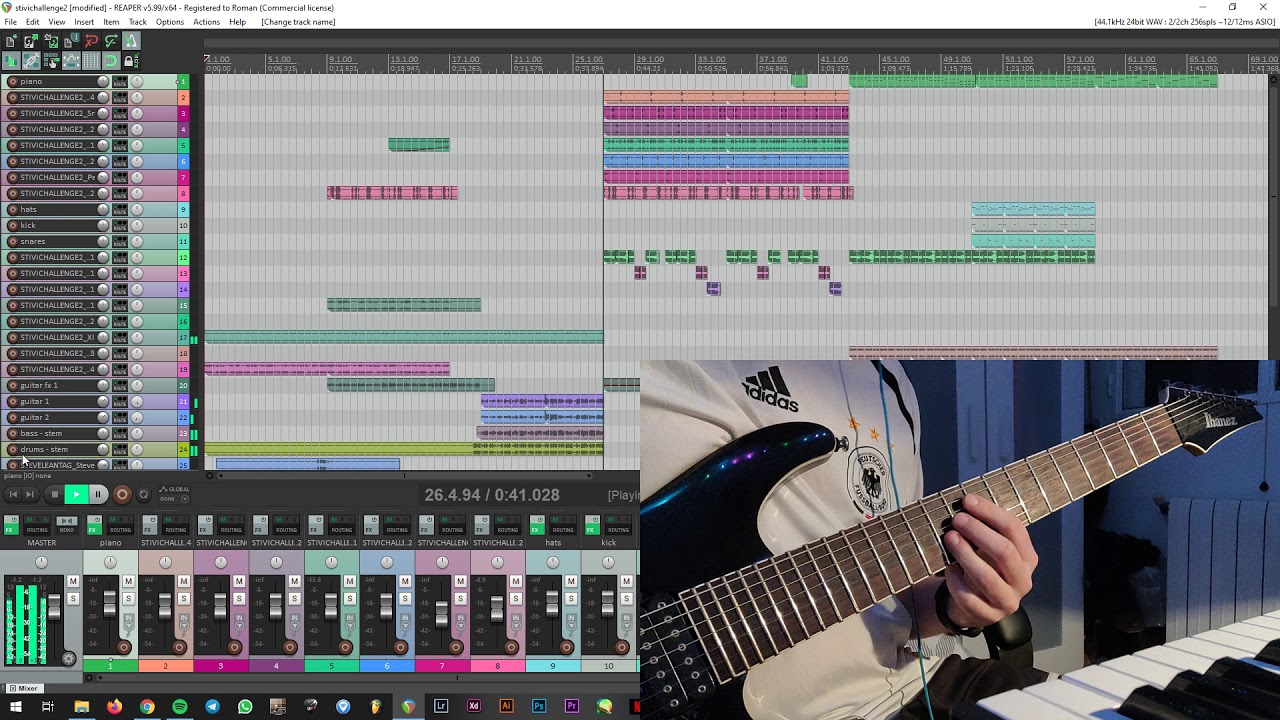
Task: Click the New Project toolbar icon
Action: 11,41
